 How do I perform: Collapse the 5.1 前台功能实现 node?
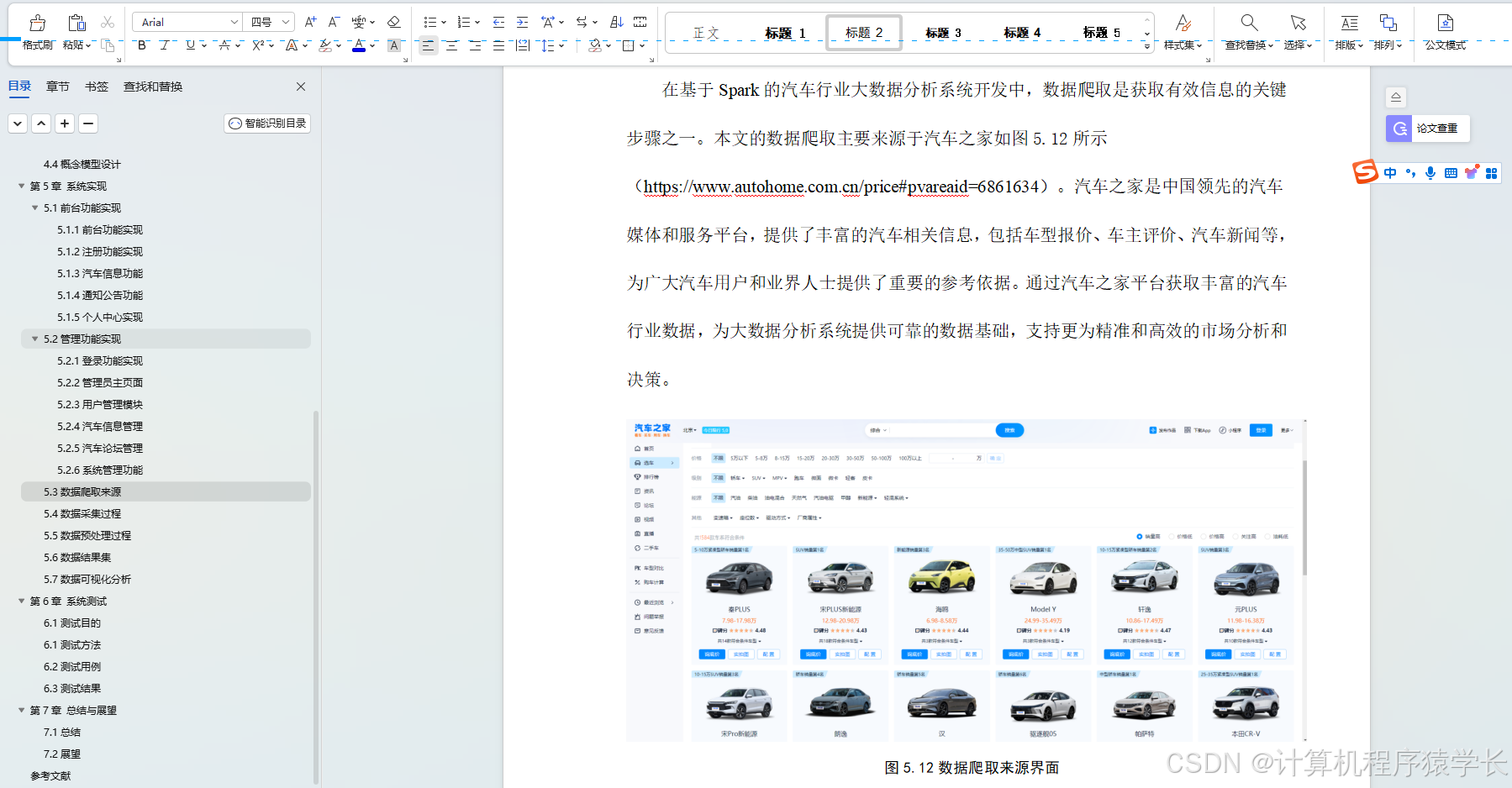pyautogui.click(x=35, y=208)
